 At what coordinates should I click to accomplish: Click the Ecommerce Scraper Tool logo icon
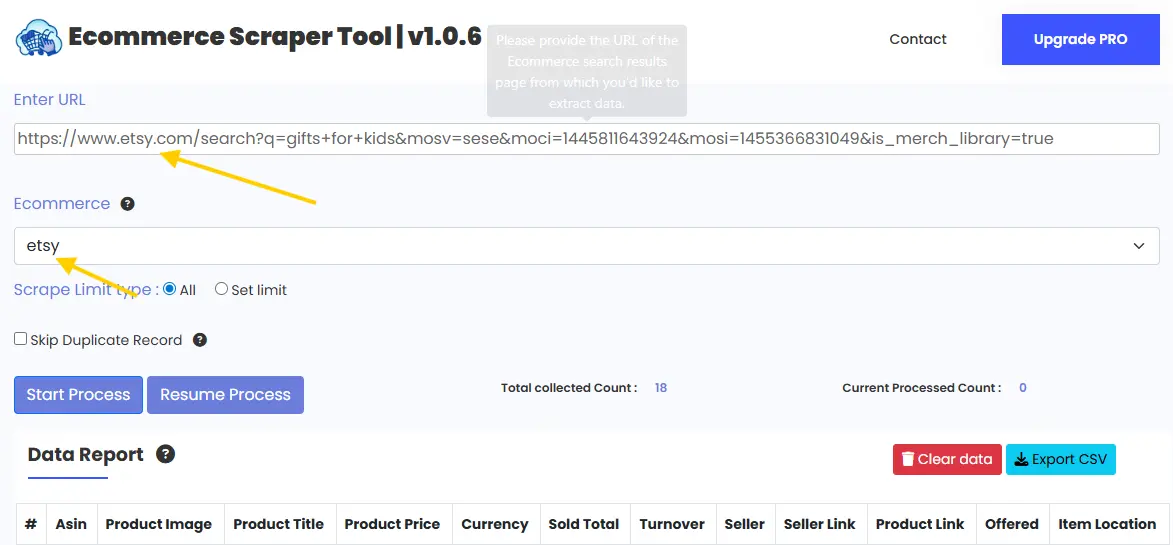pos(40,37)
